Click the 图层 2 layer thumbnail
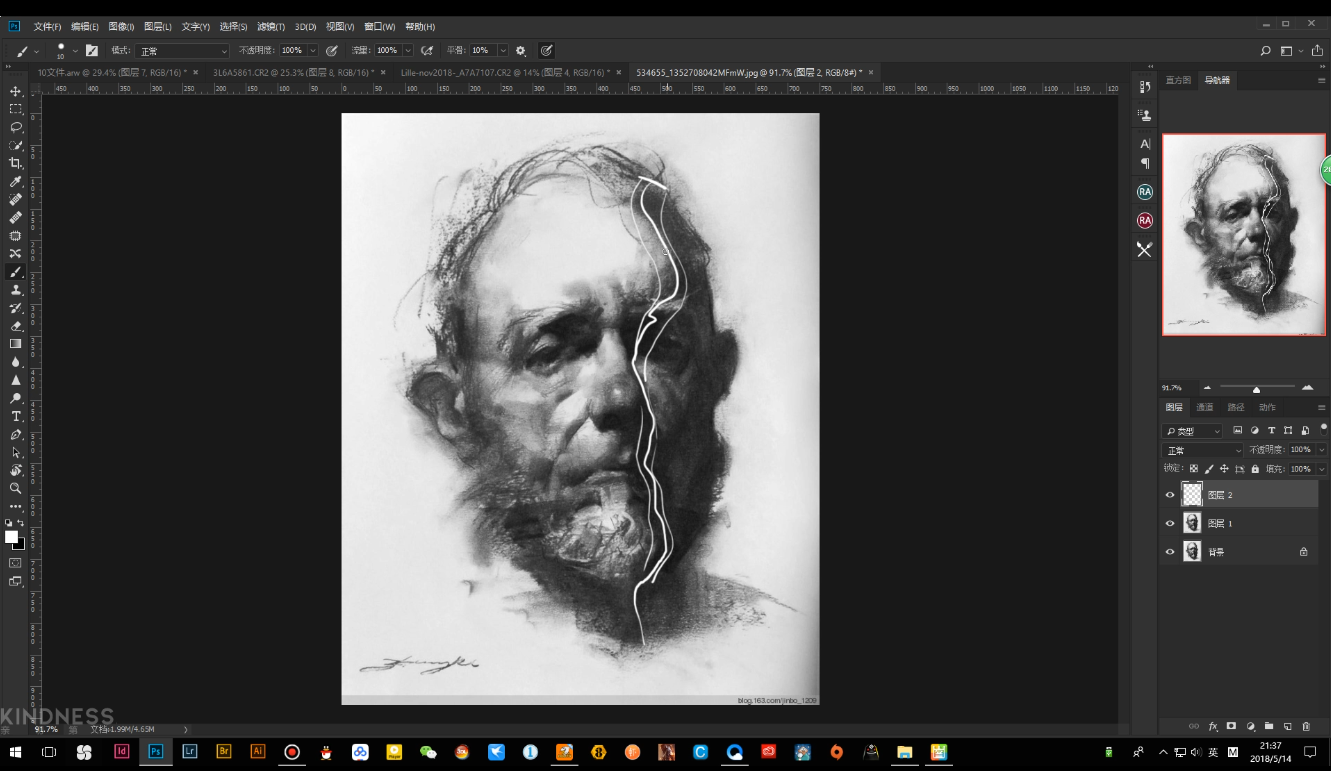 [1192, 494]
